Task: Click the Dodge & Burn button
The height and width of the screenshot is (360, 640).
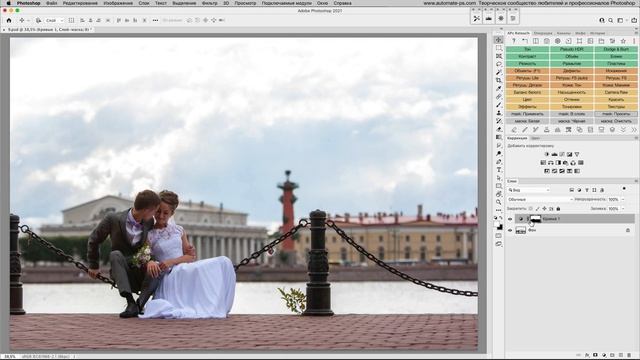Action: click(x=616, y=49)
